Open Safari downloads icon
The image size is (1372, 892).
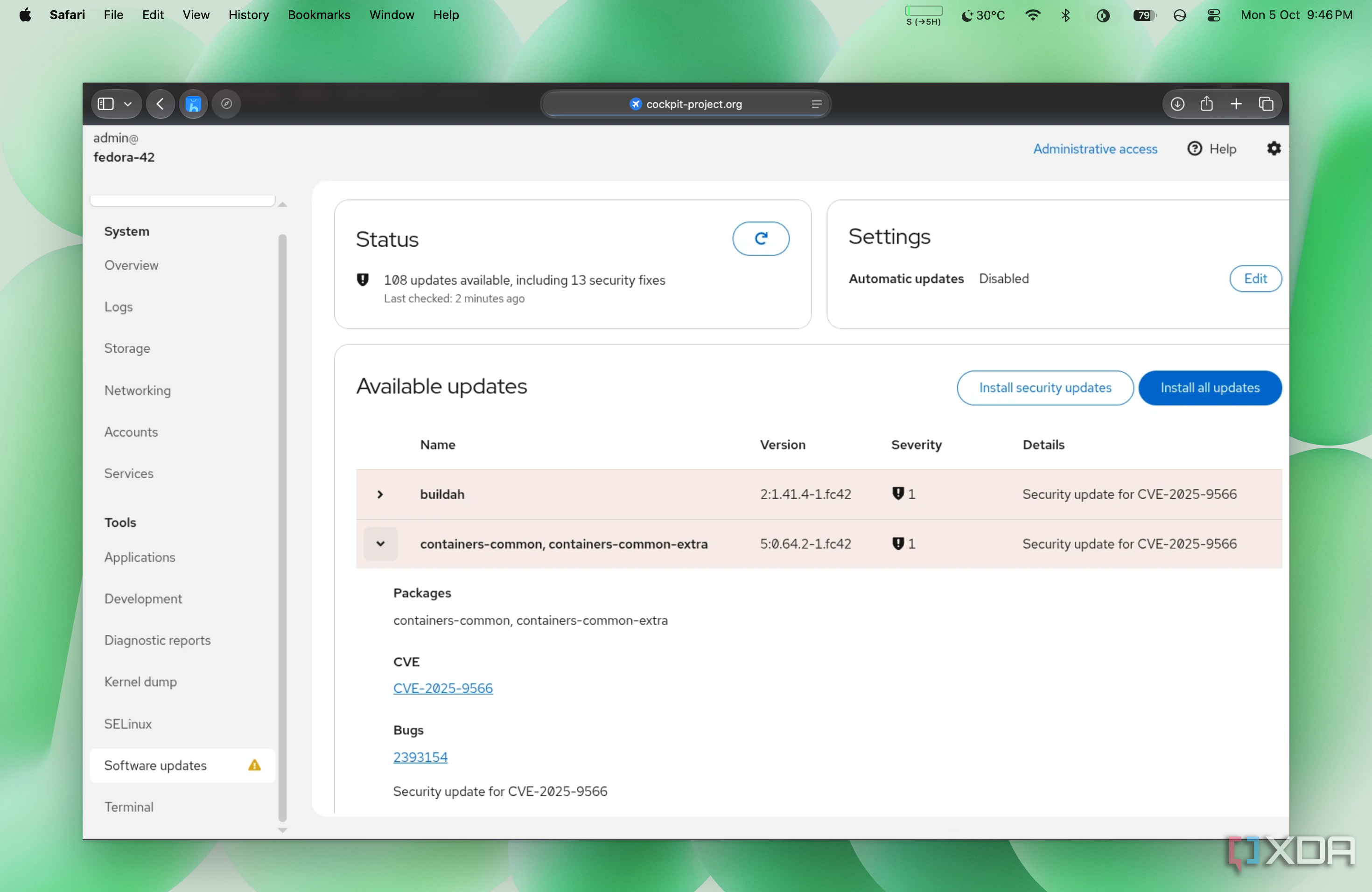(x=1177, y=104)
